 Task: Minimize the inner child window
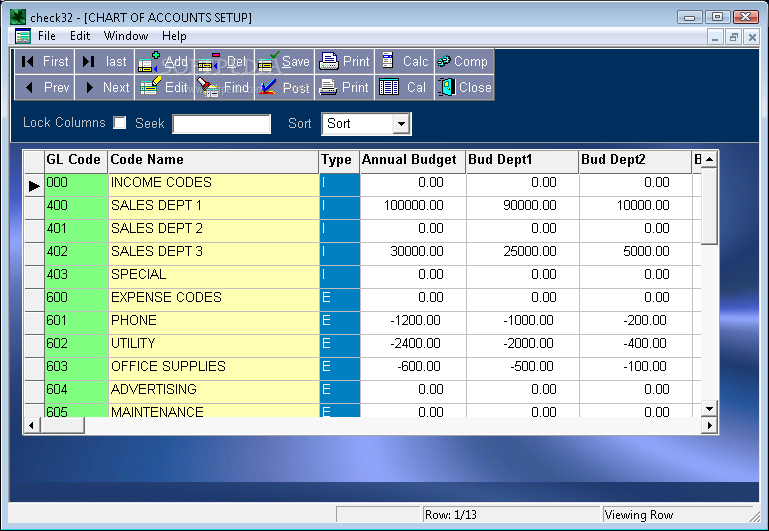[x=715, y=37]
